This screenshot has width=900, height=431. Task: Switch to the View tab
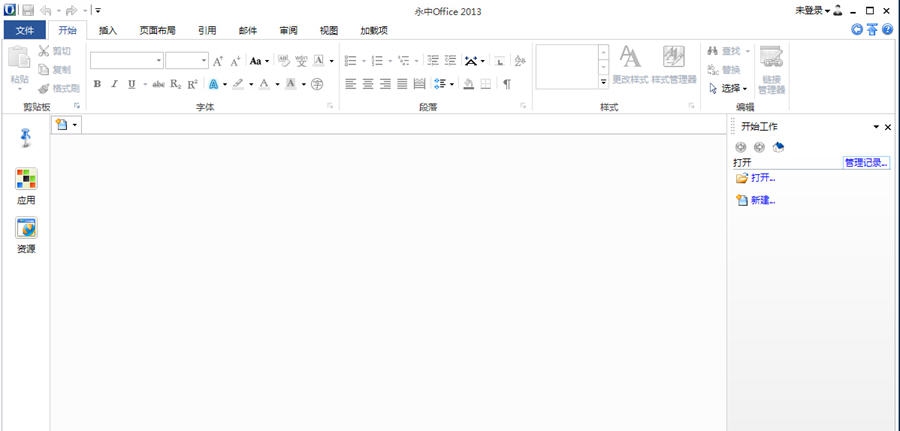pyautogui.click(x=329, y=30)
